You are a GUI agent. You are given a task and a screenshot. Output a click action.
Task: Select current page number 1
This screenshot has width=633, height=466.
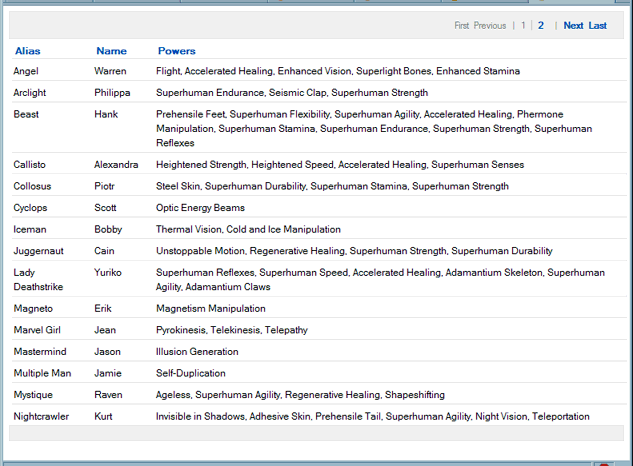523,25
